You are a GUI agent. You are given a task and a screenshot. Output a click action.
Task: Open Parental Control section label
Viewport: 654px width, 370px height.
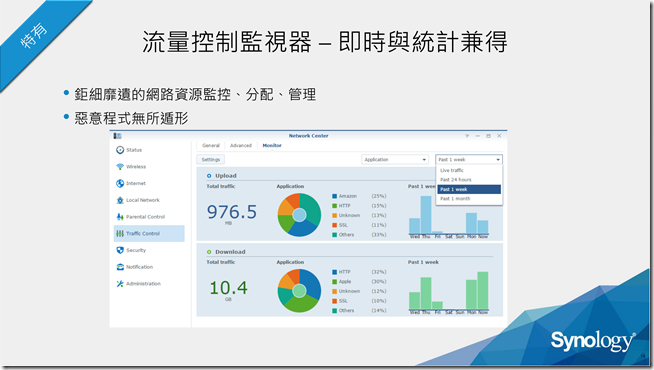145,216
